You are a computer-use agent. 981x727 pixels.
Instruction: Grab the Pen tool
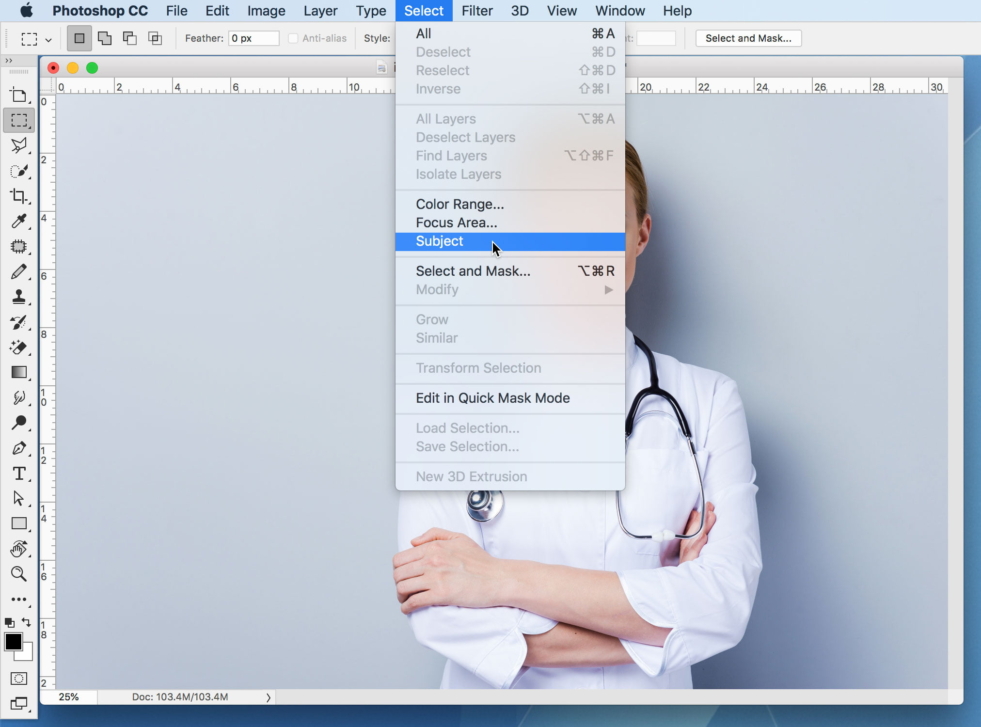(20, 447)
